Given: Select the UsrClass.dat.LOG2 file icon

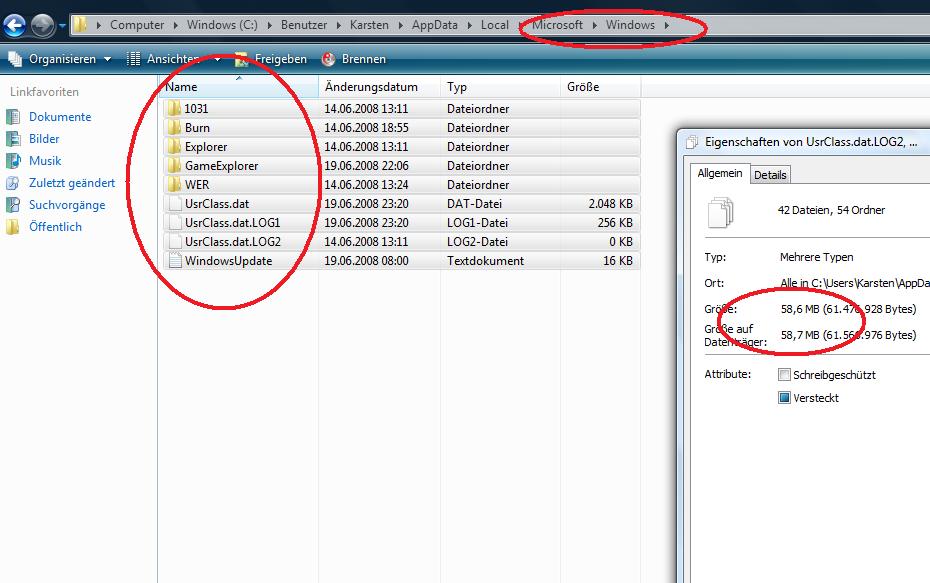Looking at the screenshot, I should click(174, 241).
